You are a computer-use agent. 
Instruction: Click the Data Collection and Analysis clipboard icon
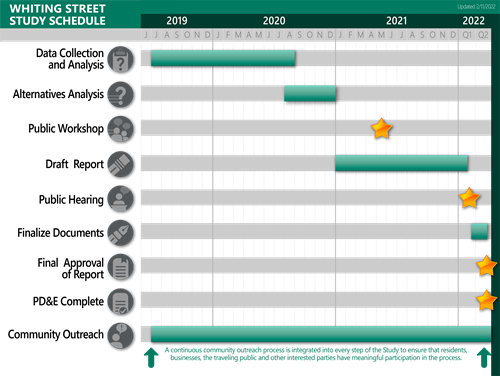pyautogui.click(x=121, y=59)
